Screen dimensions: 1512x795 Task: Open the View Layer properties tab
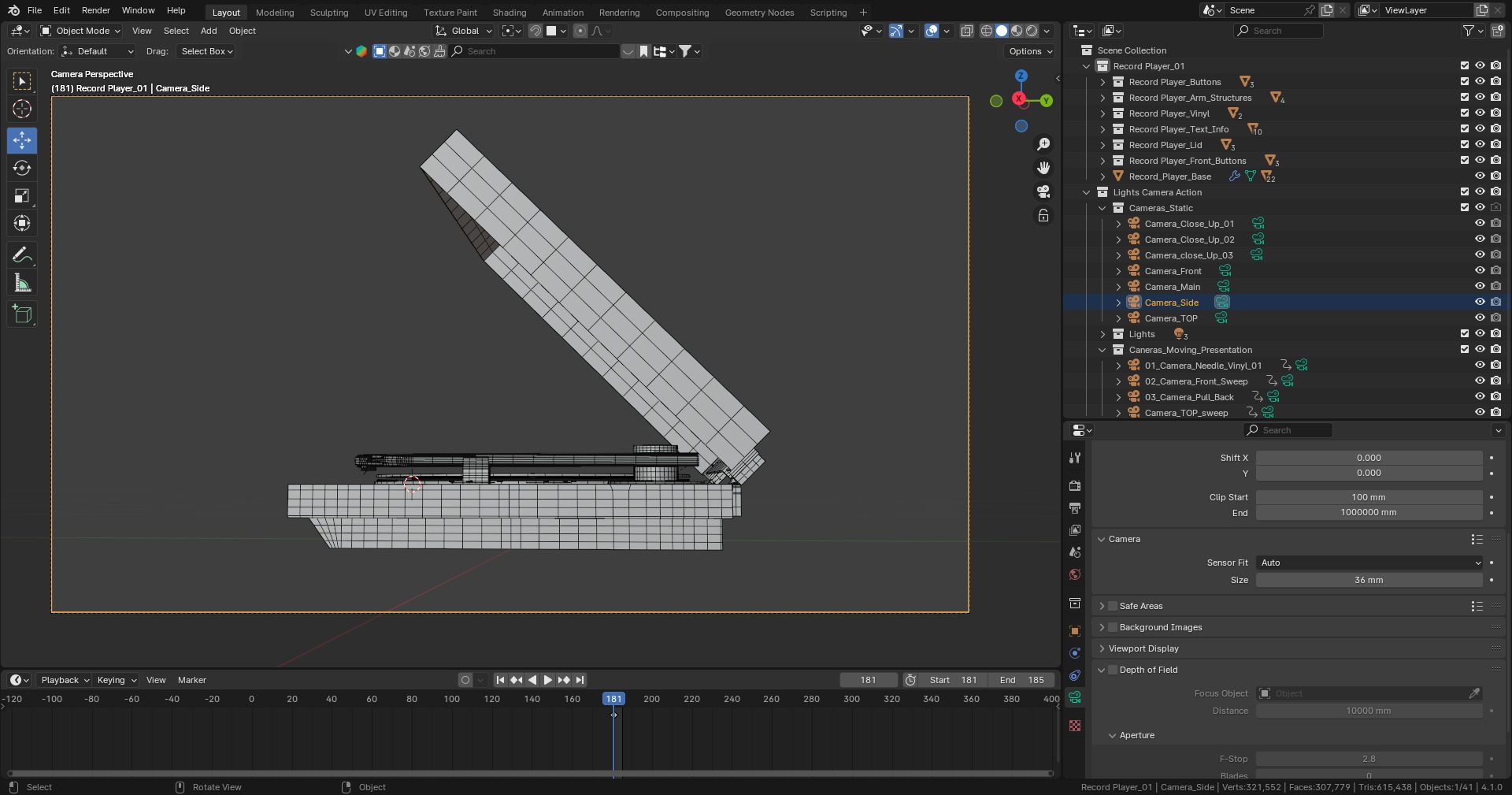1075,530
